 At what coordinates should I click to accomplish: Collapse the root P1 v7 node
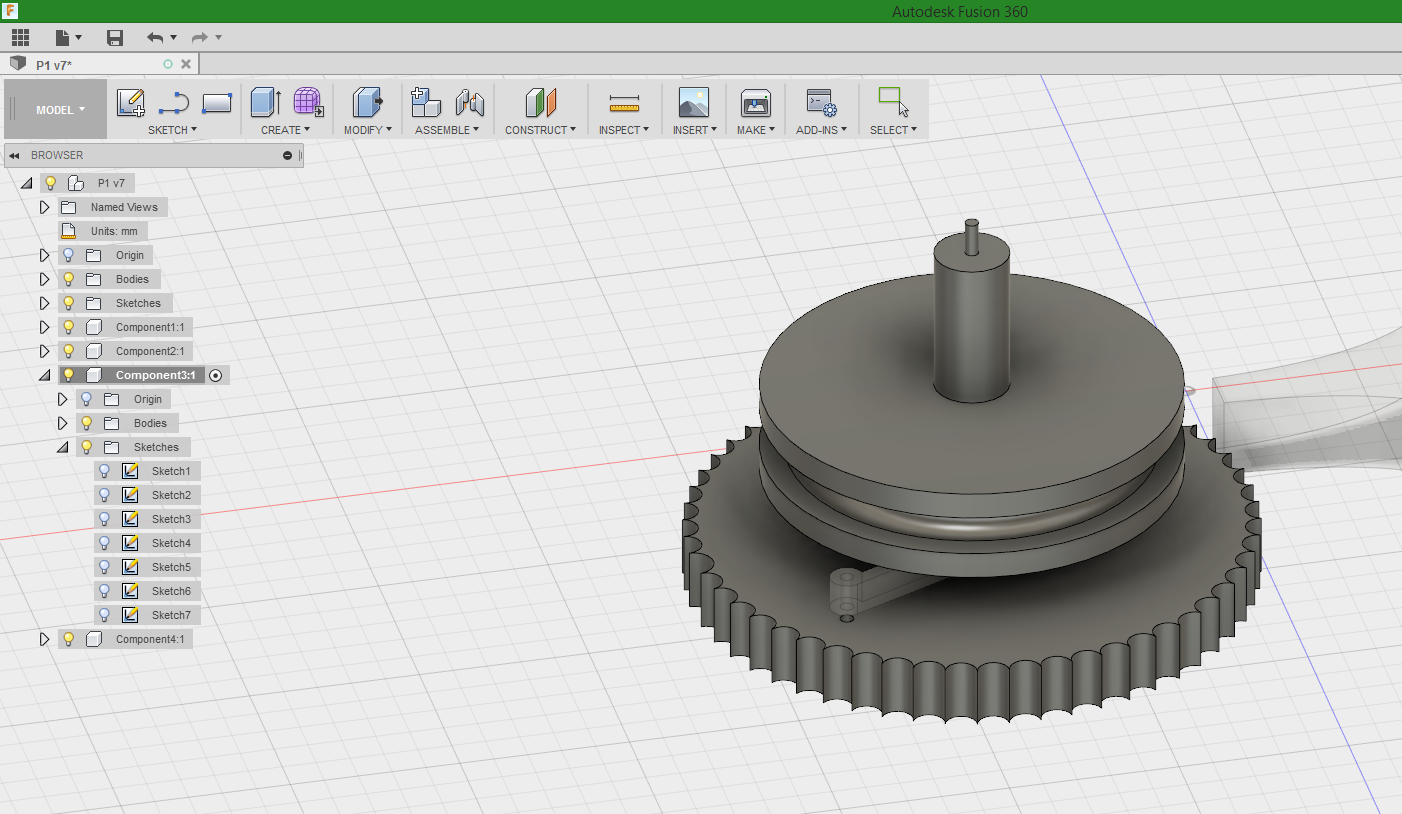(26, 183)
